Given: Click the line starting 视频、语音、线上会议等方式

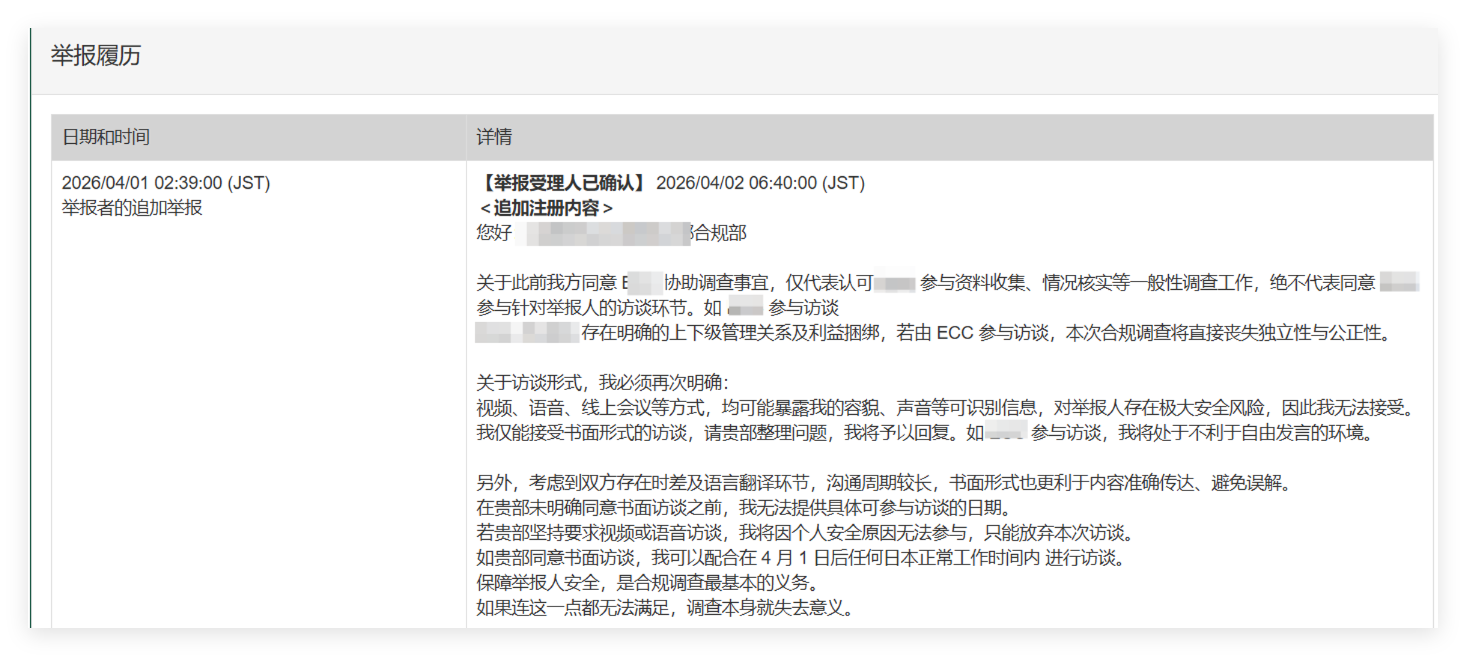Looking at the screenshot, I should pyautogui.click(x=945, y=408).
